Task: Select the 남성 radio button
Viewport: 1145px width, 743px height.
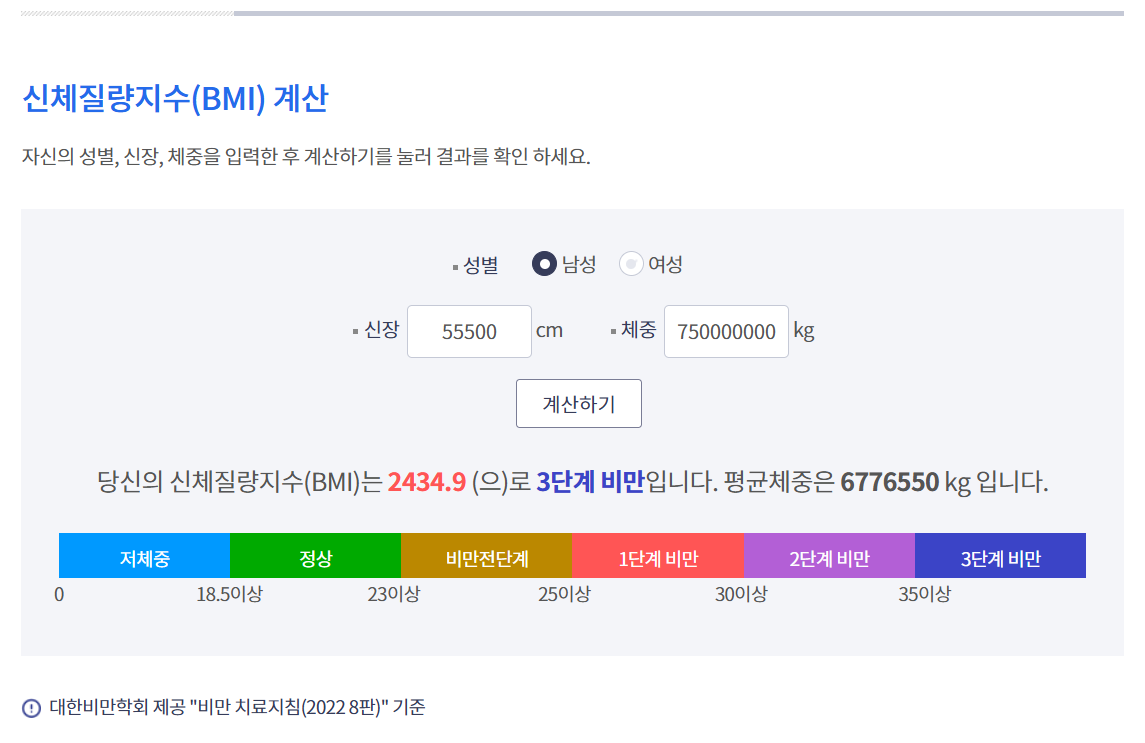Action: [x=544, y=264]
